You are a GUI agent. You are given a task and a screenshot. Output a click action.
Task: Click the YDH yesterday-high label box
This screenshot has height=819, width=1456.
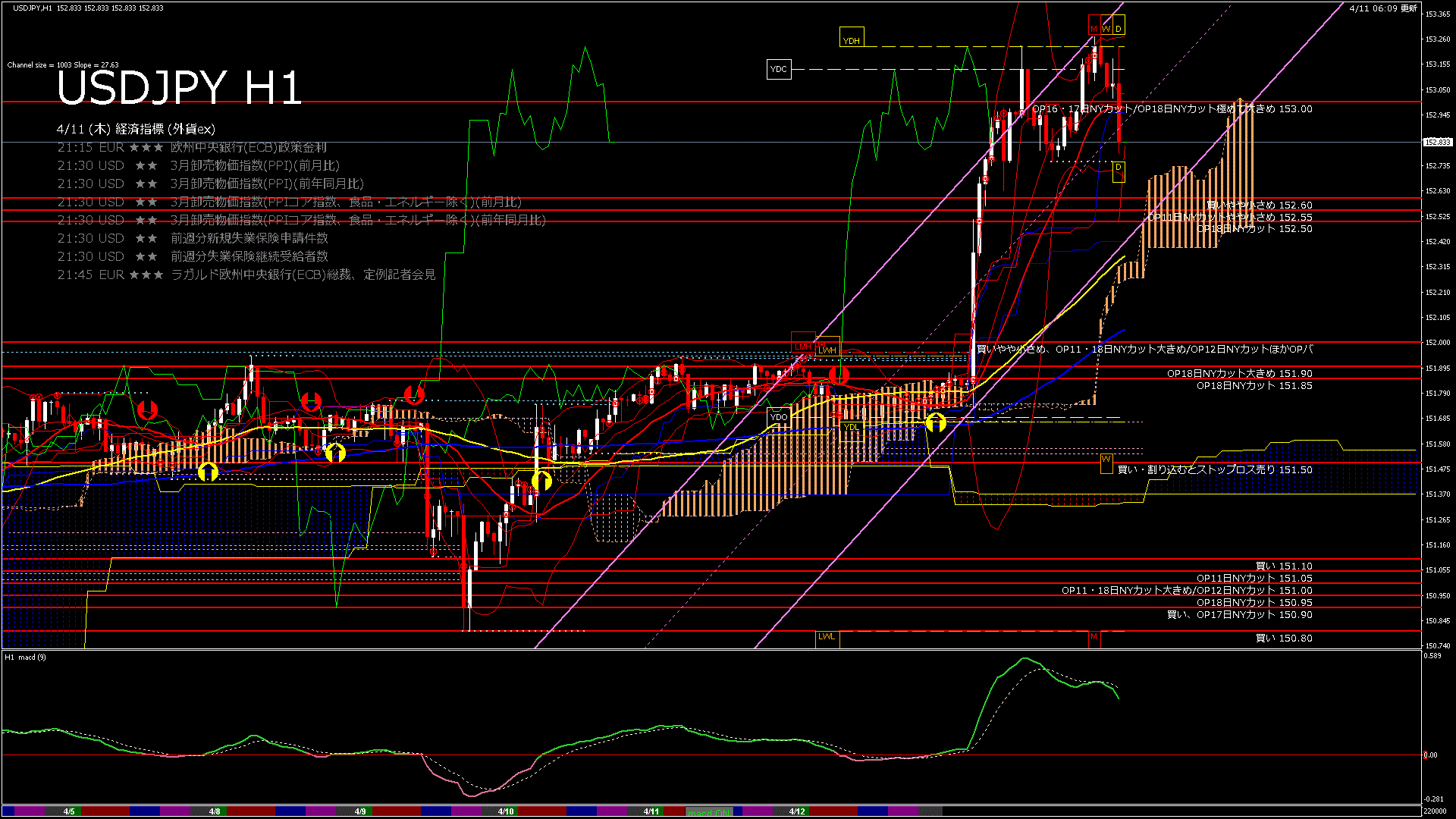point(852,37)
